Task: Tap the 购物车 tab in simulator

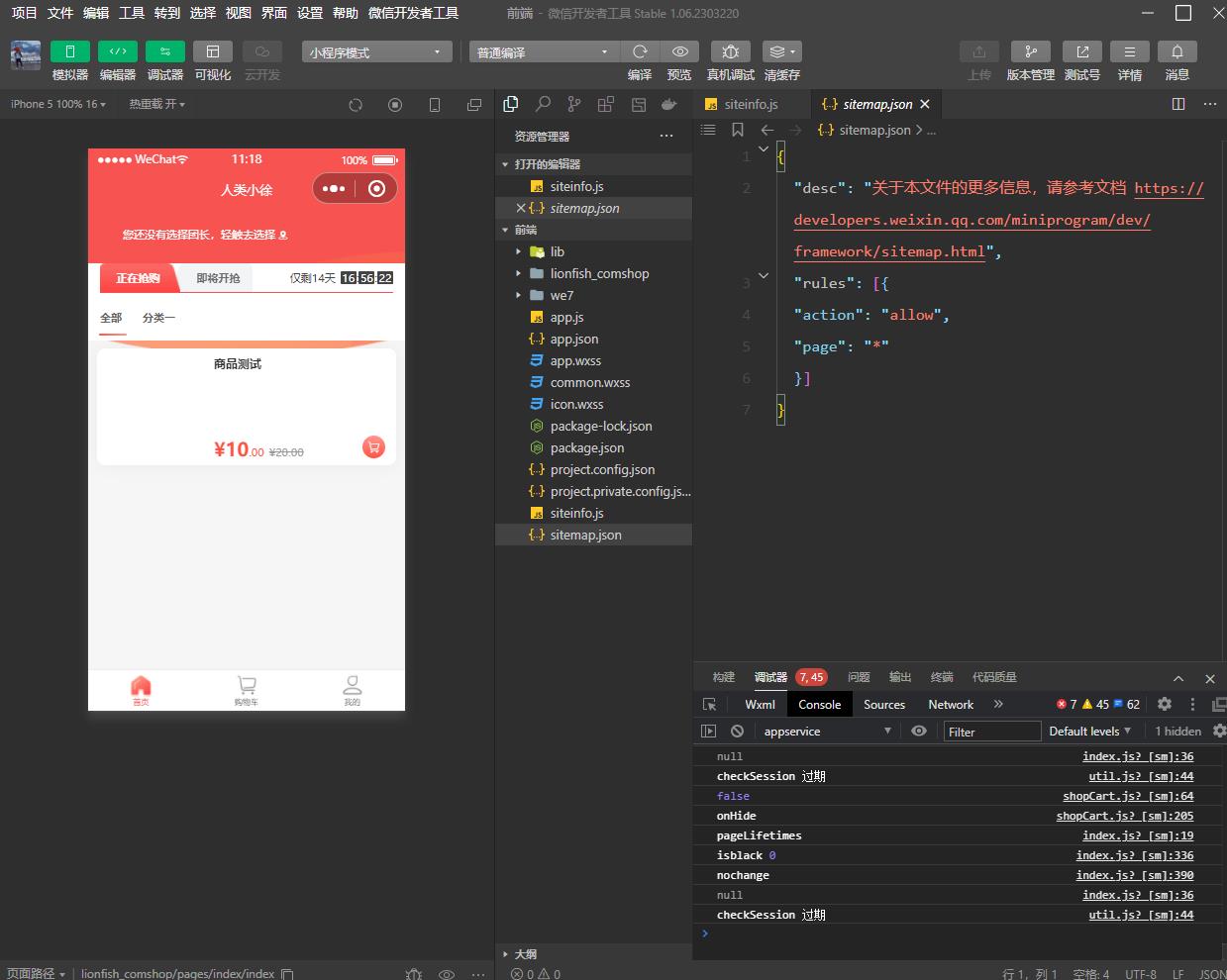Action: click(x=247, y=690)
